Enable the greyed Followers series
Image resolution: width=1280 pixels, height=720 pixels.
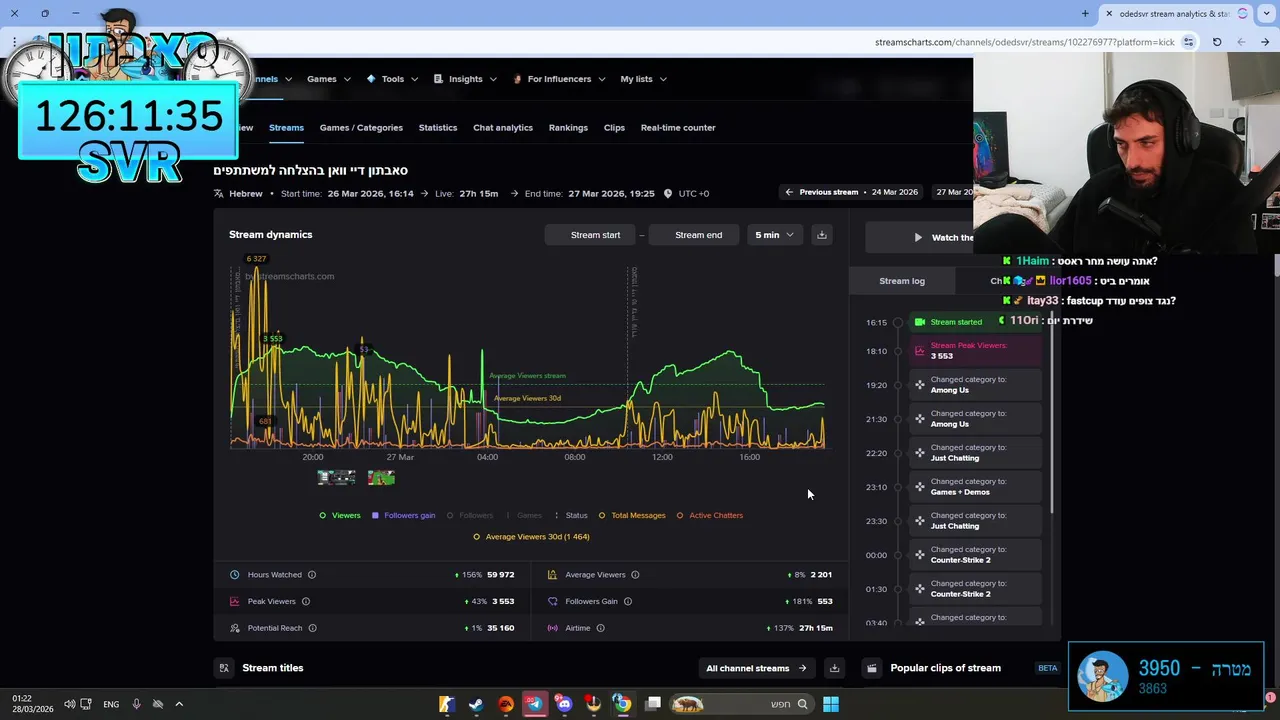pos(470,515)
